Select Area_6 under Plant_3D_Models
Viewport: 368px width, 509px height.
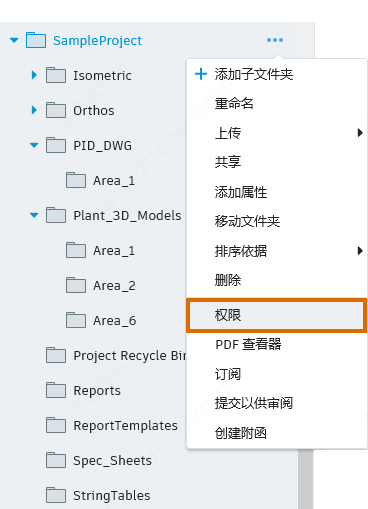(x=115, y=321)
